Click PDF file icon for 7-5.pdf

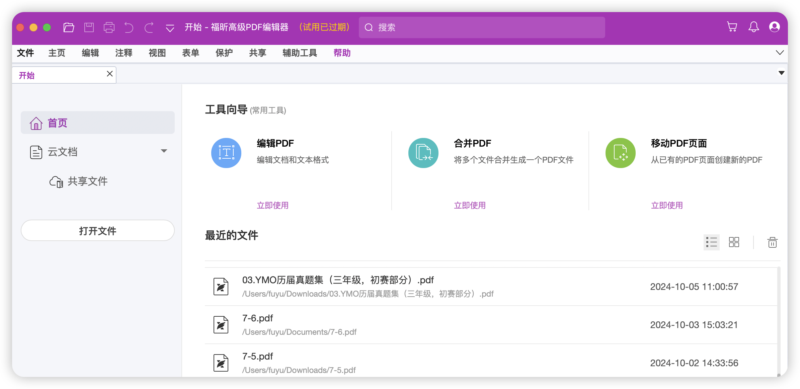point(220,363)
